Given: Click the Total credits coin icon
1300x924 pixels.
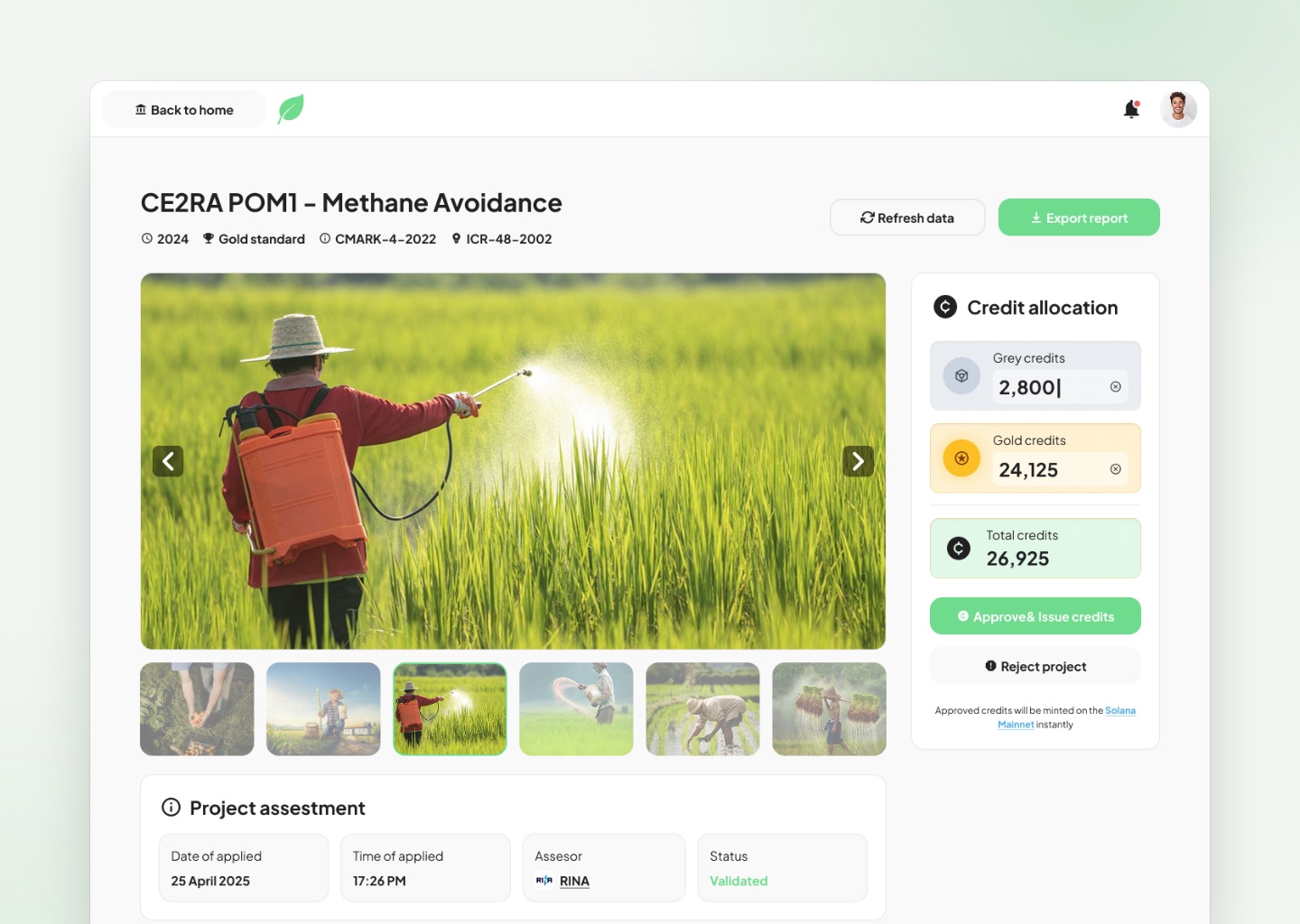Looking at the screenshot, I should pos(959,548).
